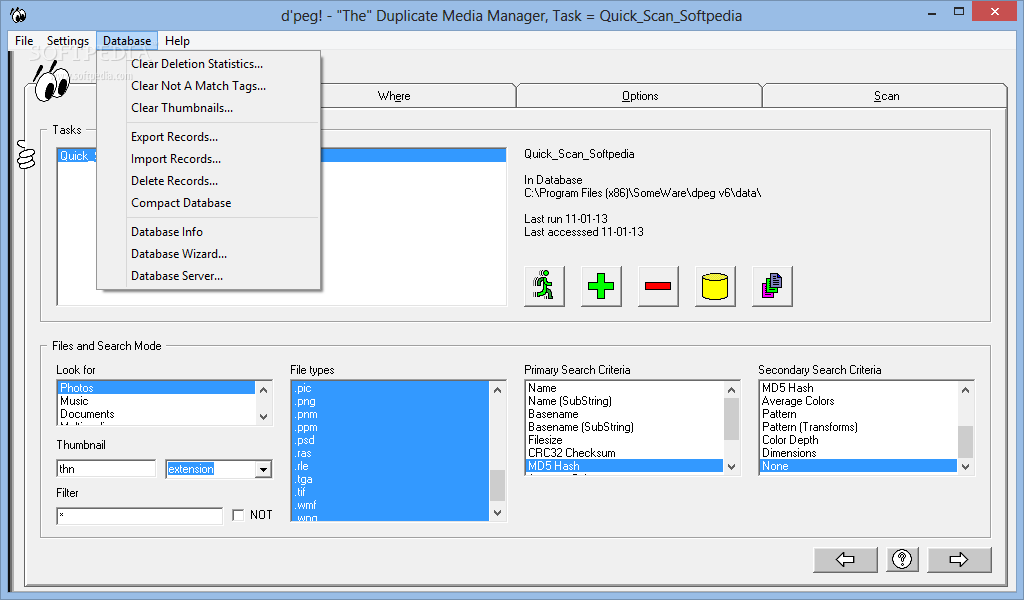The image size is (1024, 600).
Task: Select Color Depth secondary criterion
Action: coord(858,440)
